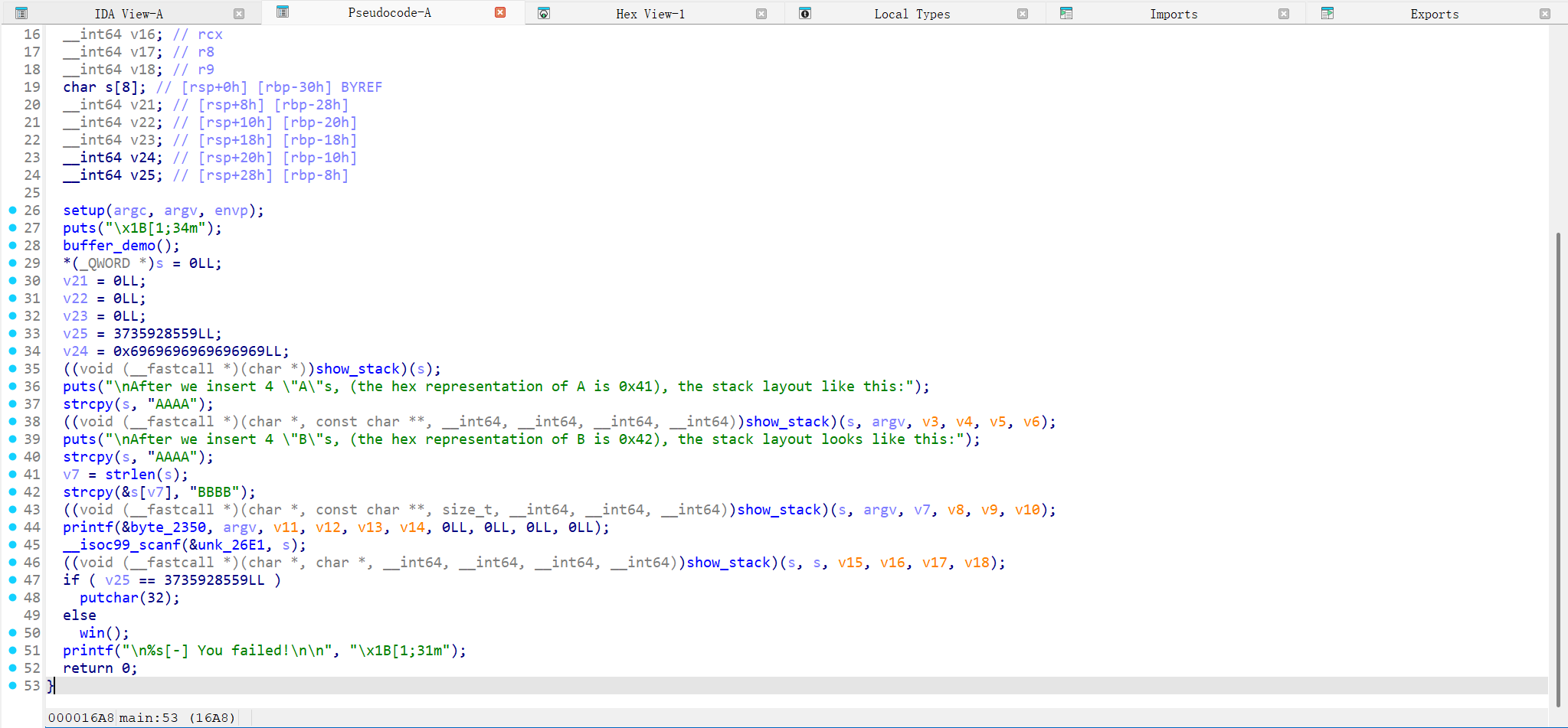Click the char s[8] declaration
This screenshot has width=1568, height=728.
click(104, 87)
